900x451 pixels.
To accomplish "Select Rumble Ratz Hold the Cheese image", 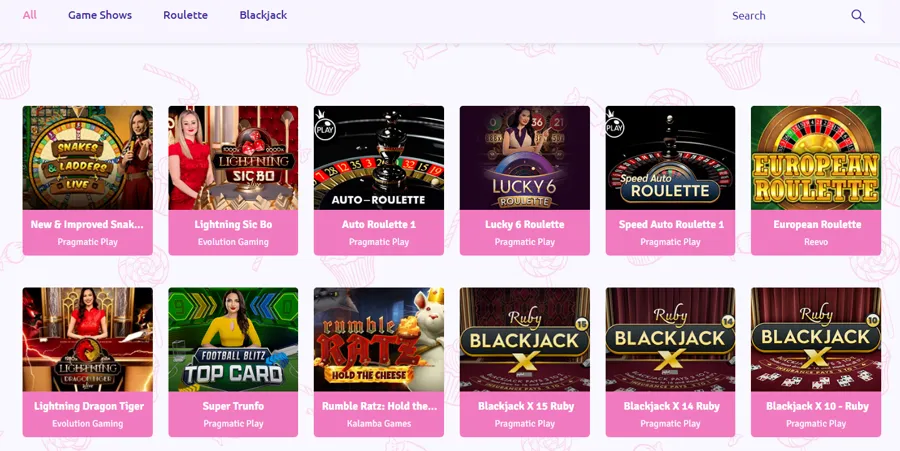I will [x=379, y=340].
